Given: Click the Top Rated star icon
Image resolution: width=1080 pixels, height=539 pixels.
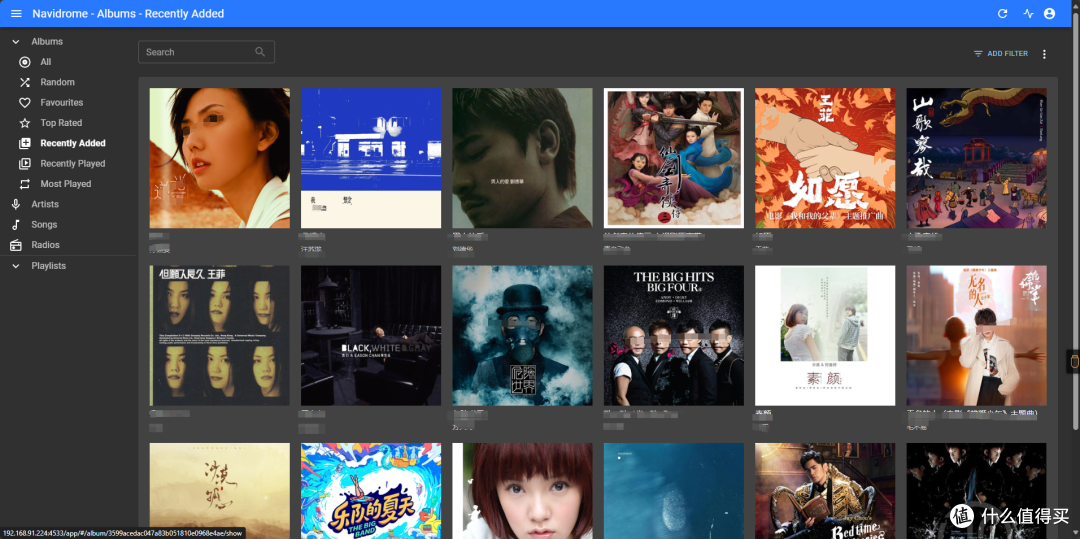Looking at the screenshot, I should point(25,123).
